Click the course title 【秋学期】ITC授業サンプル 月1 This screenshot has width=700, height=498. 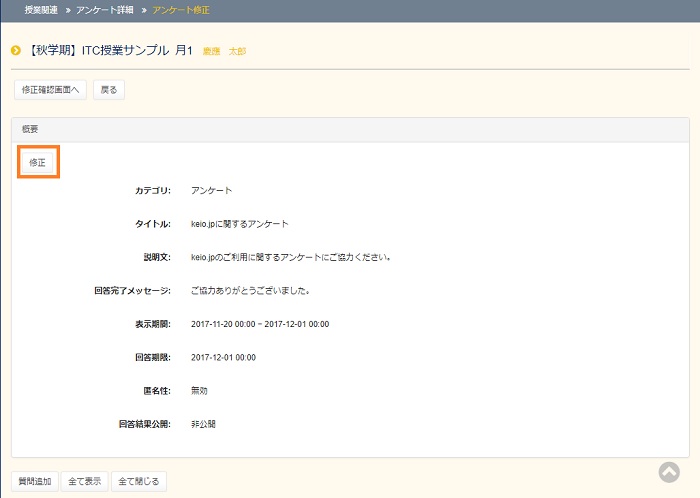[109, 50]
